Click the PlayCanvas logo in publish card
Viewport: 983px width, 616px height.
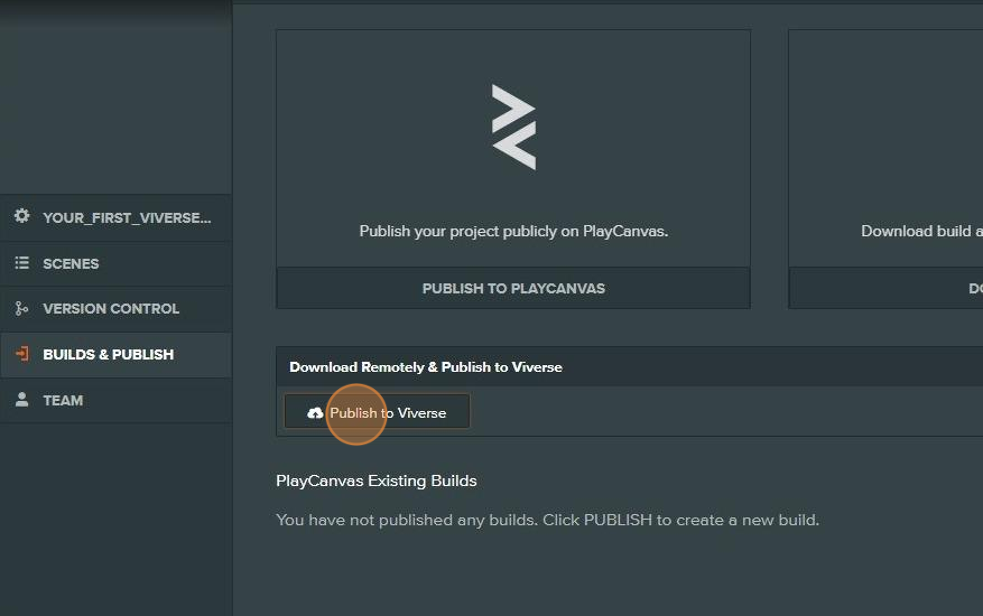point(513,127)
